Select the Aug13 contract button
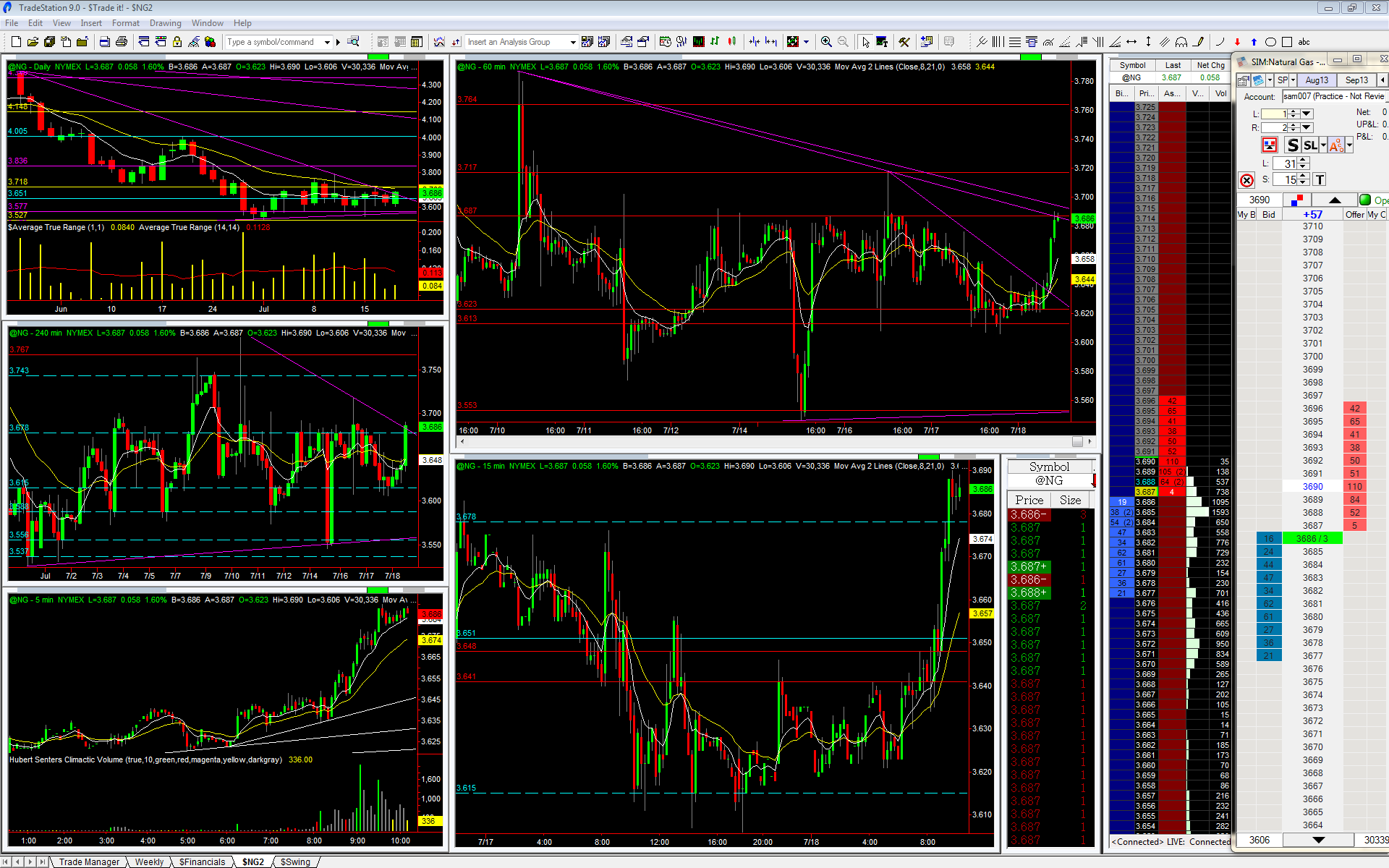This screenshot has width=1389, height=868. [1317, 80]
